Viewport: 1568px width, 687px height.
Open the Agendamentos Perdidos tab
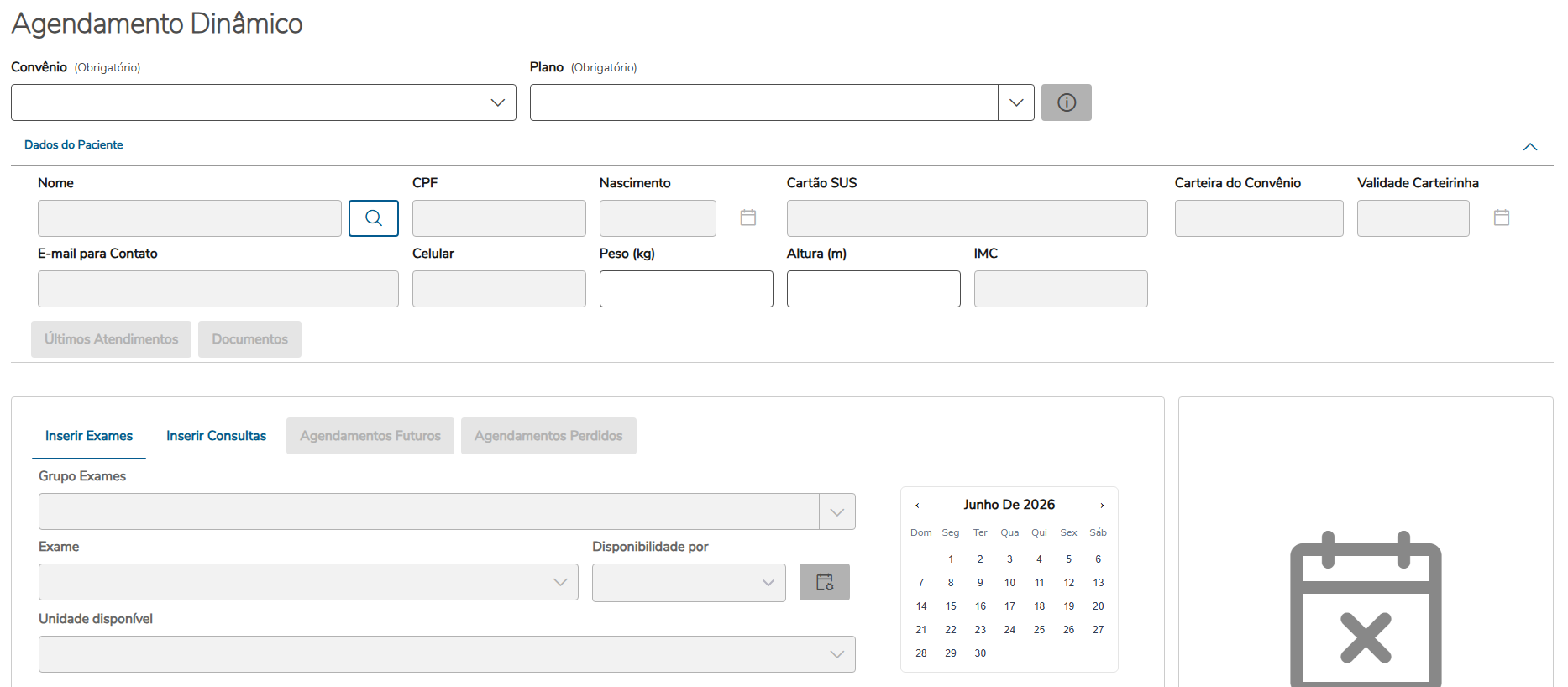click(548, 436)
